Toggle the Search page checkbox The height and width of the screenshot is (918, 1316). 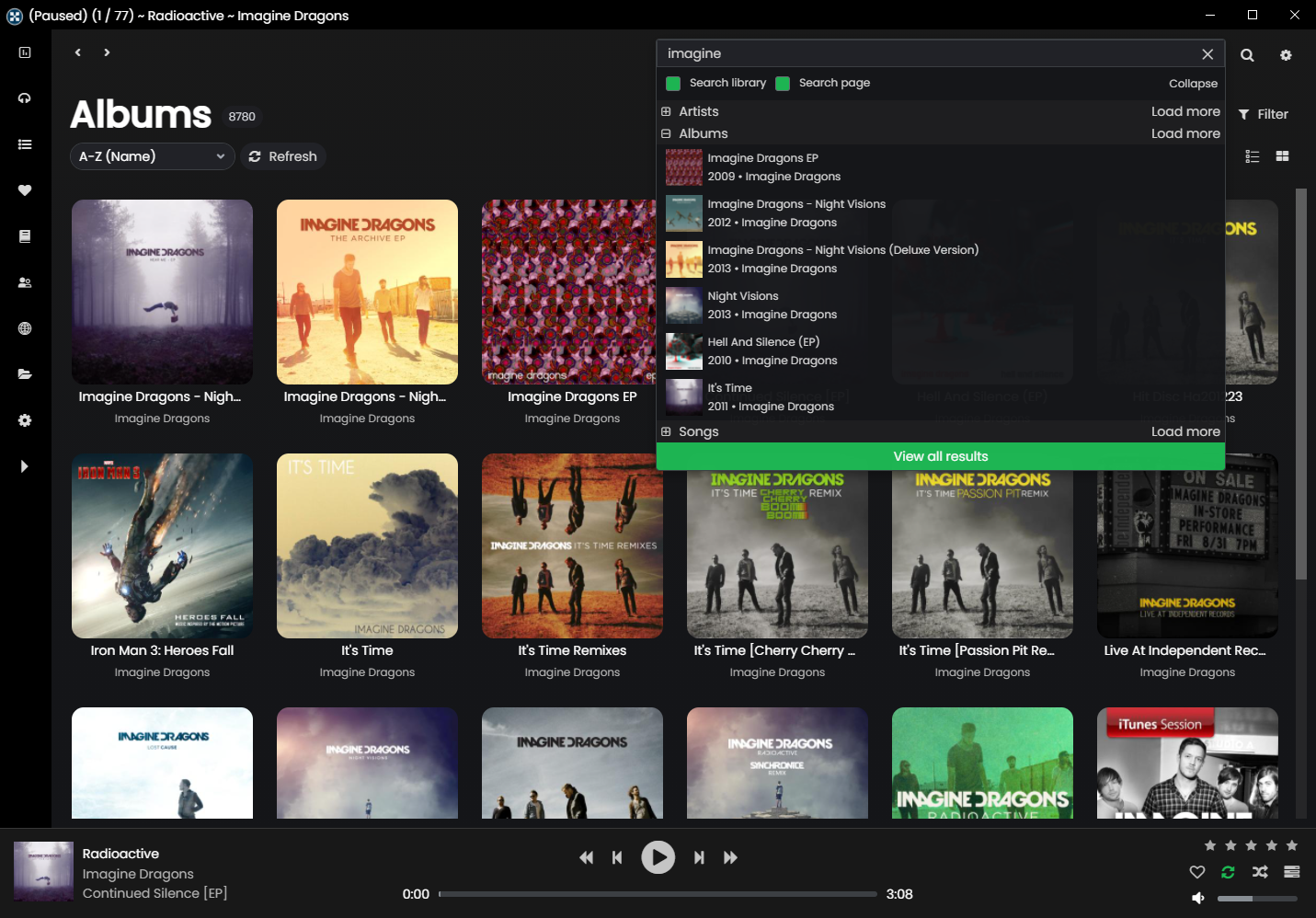(783, 83)
